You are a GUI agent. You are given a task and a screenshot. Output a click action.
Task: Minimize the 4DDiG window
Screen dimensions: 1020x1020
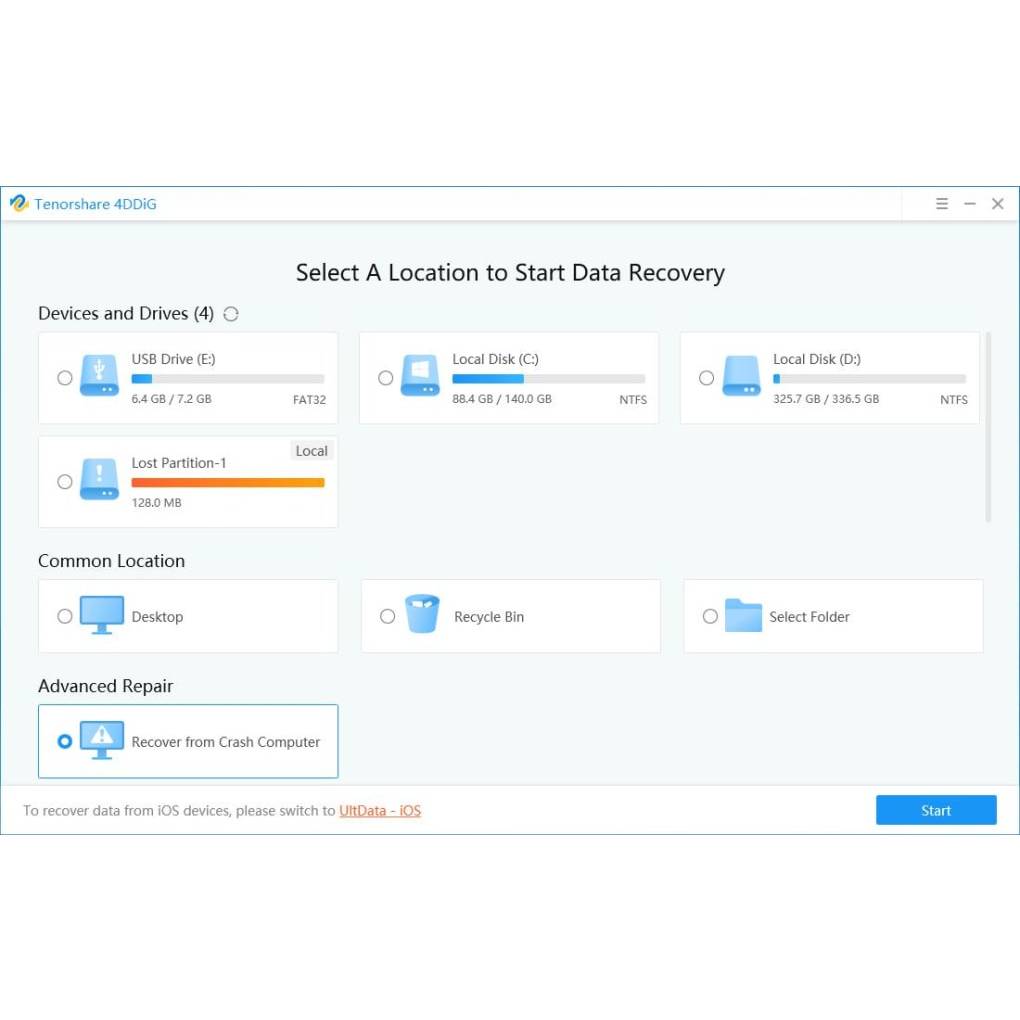[969, 204]
